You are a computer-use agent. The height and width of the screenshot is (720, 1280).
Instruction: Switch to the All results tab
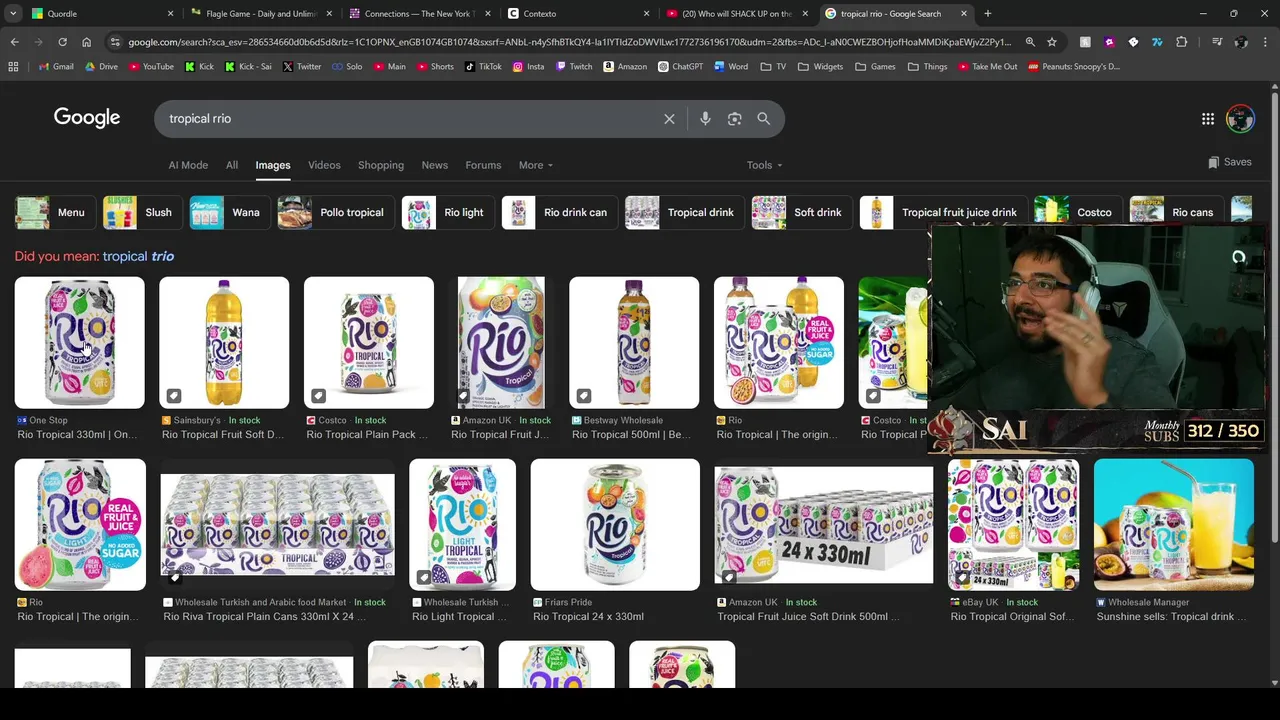(232, 165)
